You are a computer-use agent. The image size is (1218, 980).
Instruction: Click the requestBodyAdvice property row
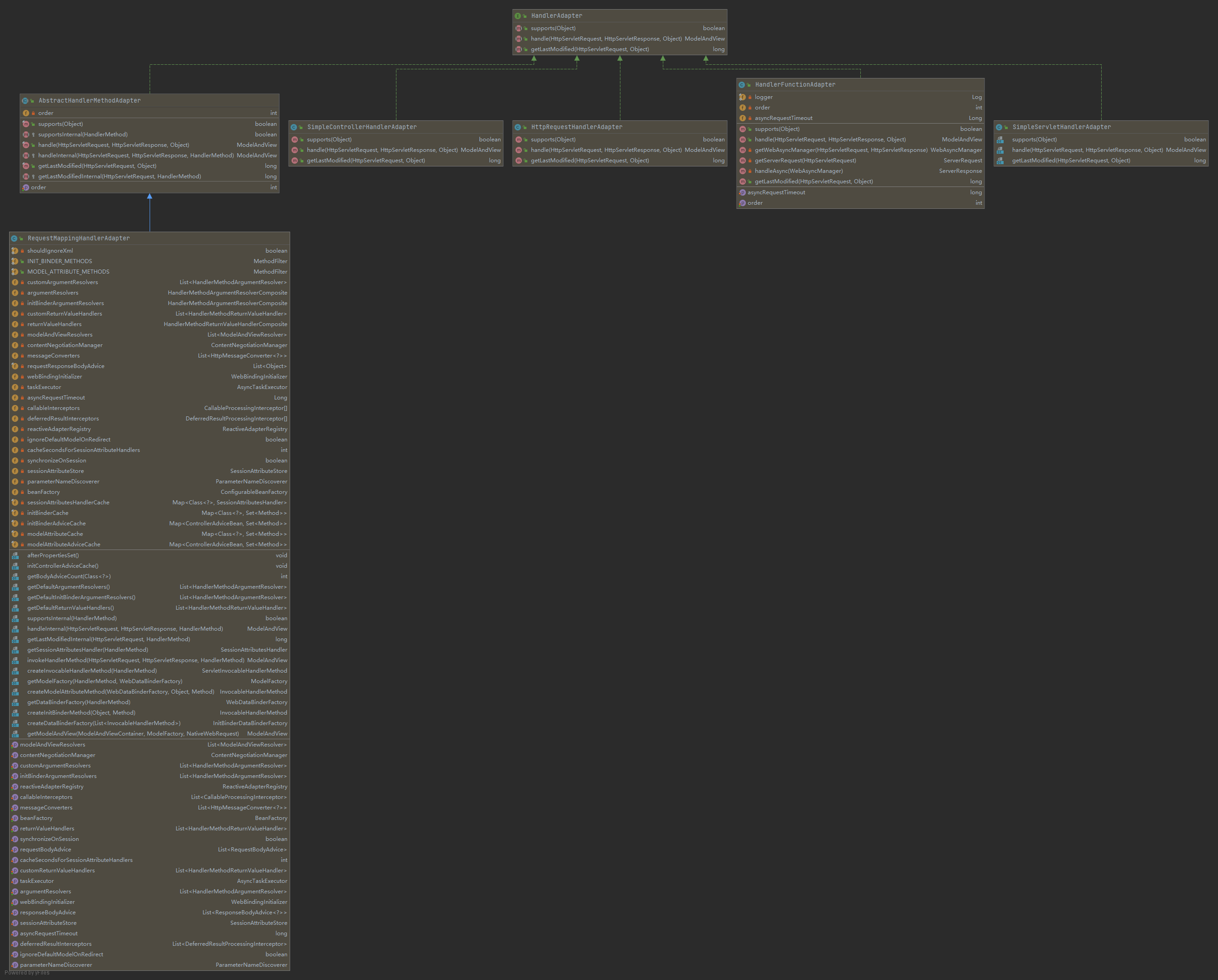click(x=150, y=850)
